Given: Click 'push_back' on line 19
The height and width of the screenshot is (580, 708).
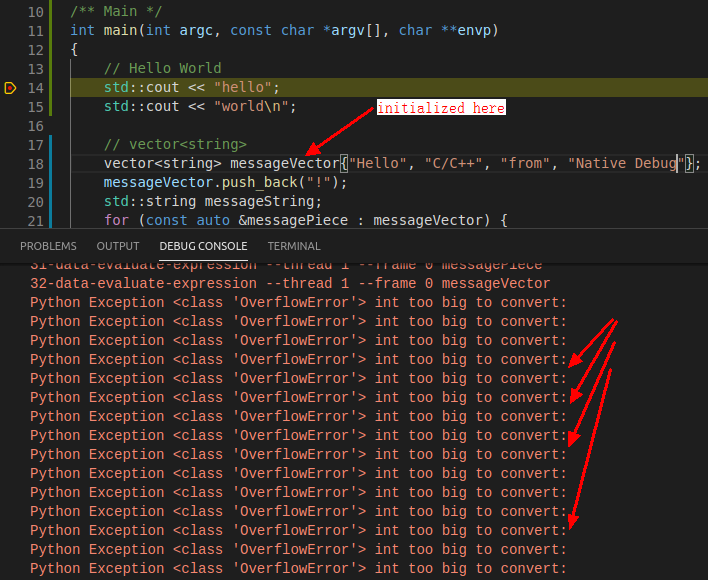Looking at the screenshot, I should (x=260, y=182).
